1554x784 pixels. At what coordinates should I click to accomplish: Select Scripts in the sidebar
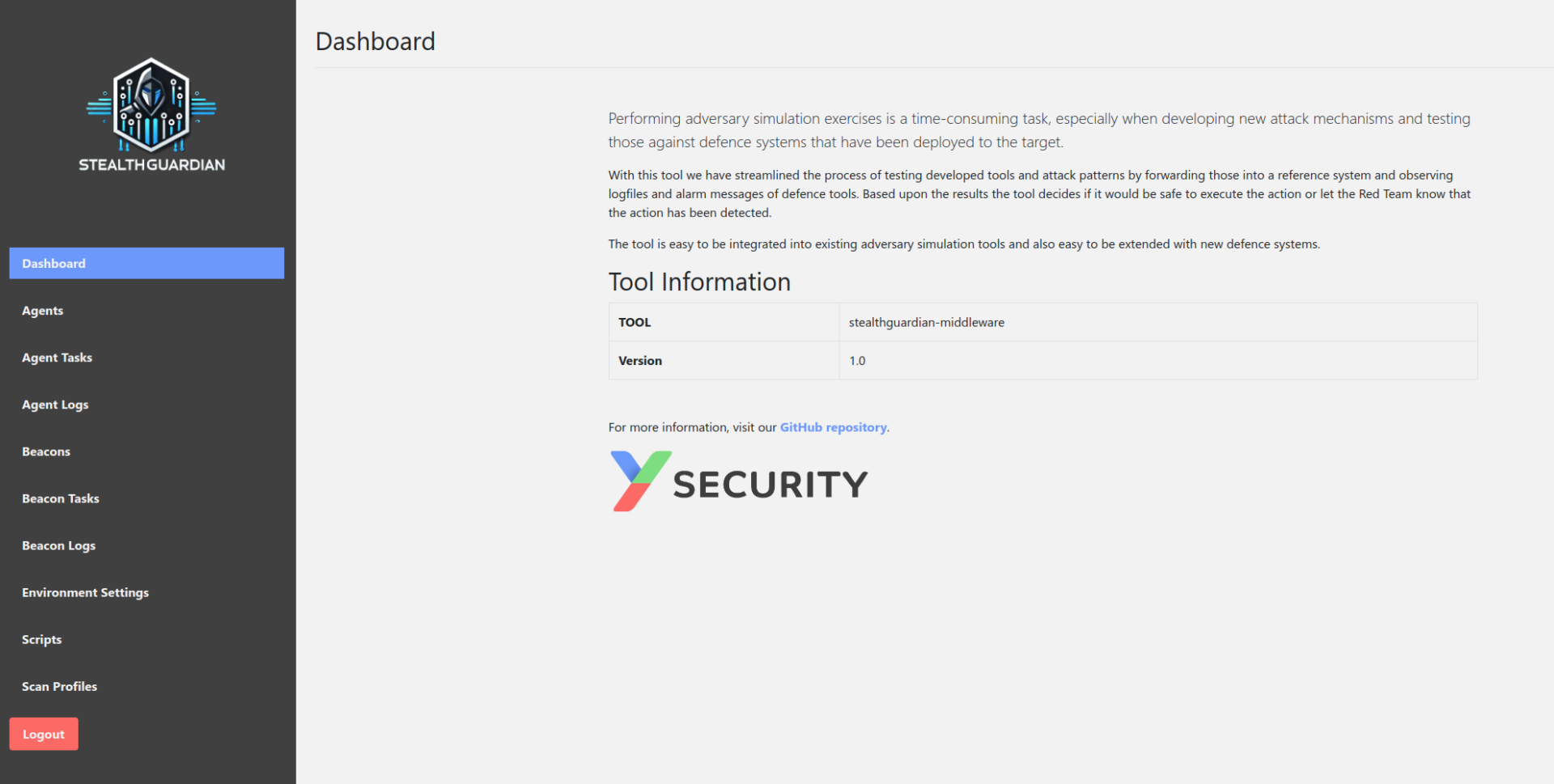[42, 639]
